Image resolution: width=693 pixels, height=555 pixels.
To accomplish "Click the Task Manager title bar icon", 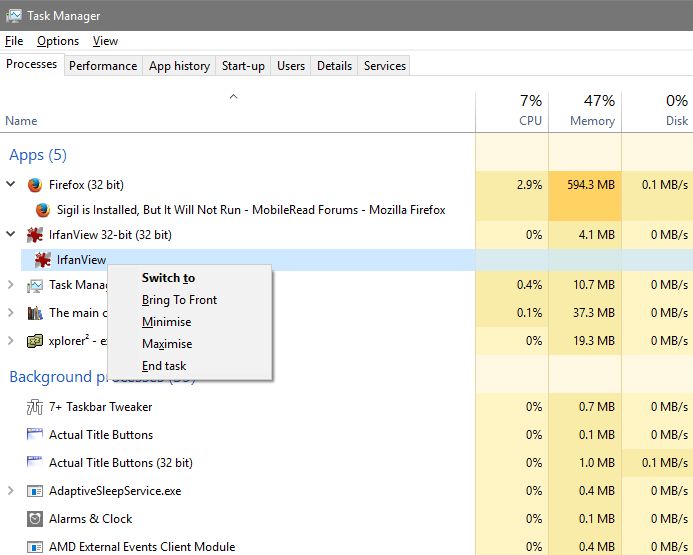I will click(13, 15).
